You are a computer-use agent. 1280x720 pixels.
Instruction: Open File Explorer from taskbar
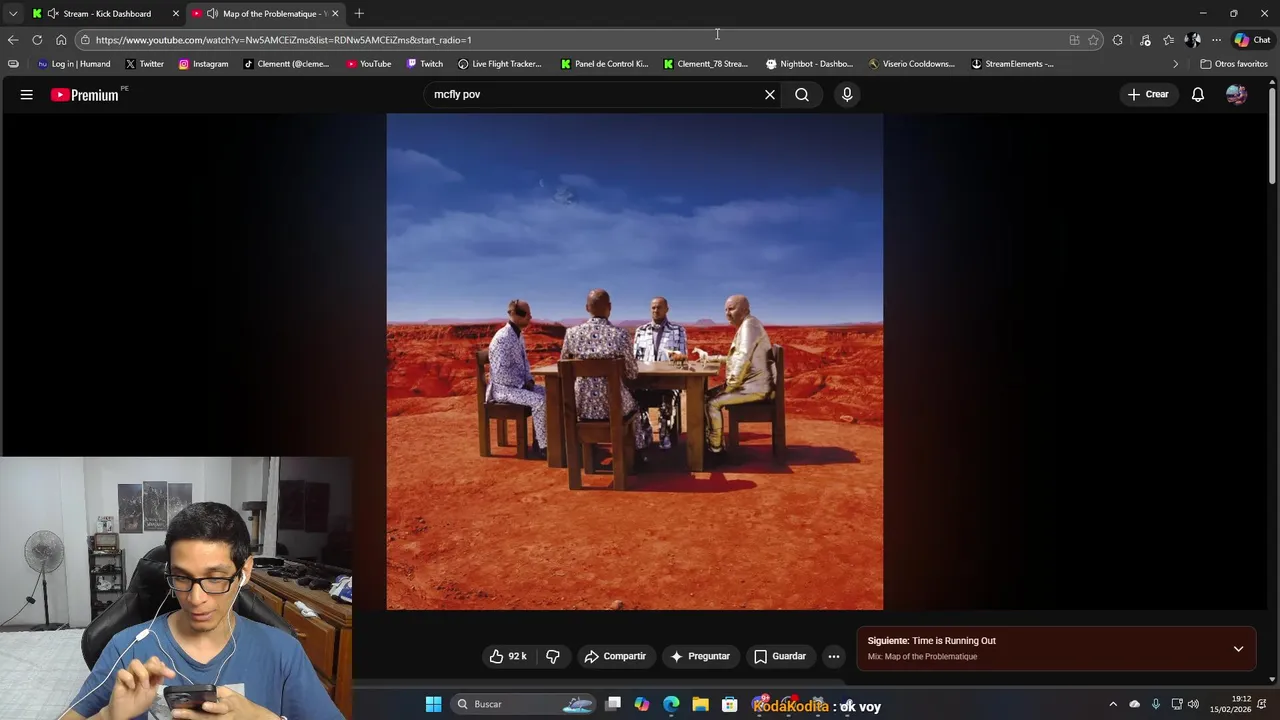(x=700, y=704)
